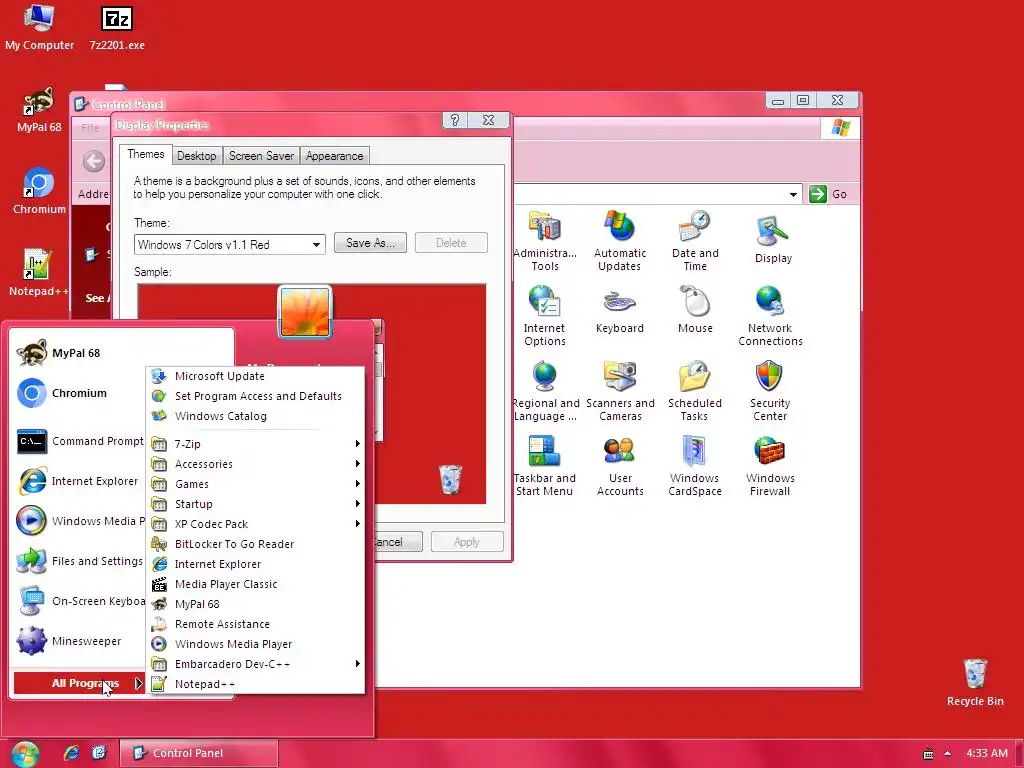
Task: Open Set Program Access and Defaults
Action: [256, 396]
